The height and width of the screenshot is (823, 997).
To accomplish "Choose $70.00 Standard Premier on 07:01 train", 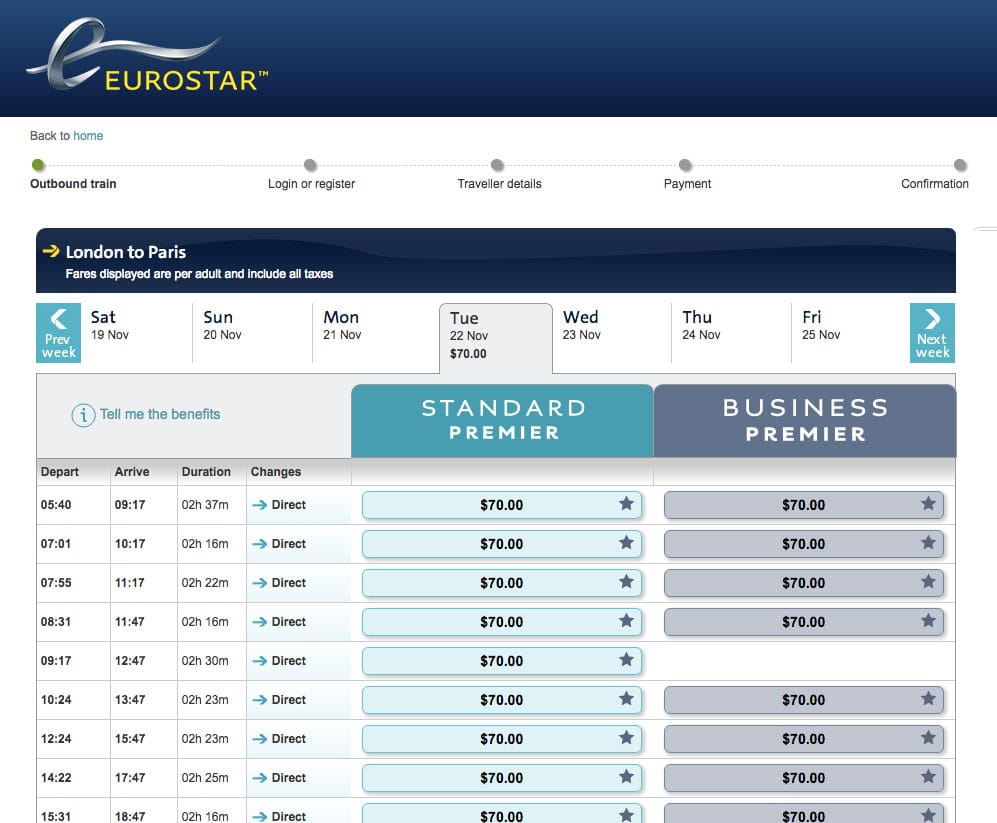I will click(502, 544).
